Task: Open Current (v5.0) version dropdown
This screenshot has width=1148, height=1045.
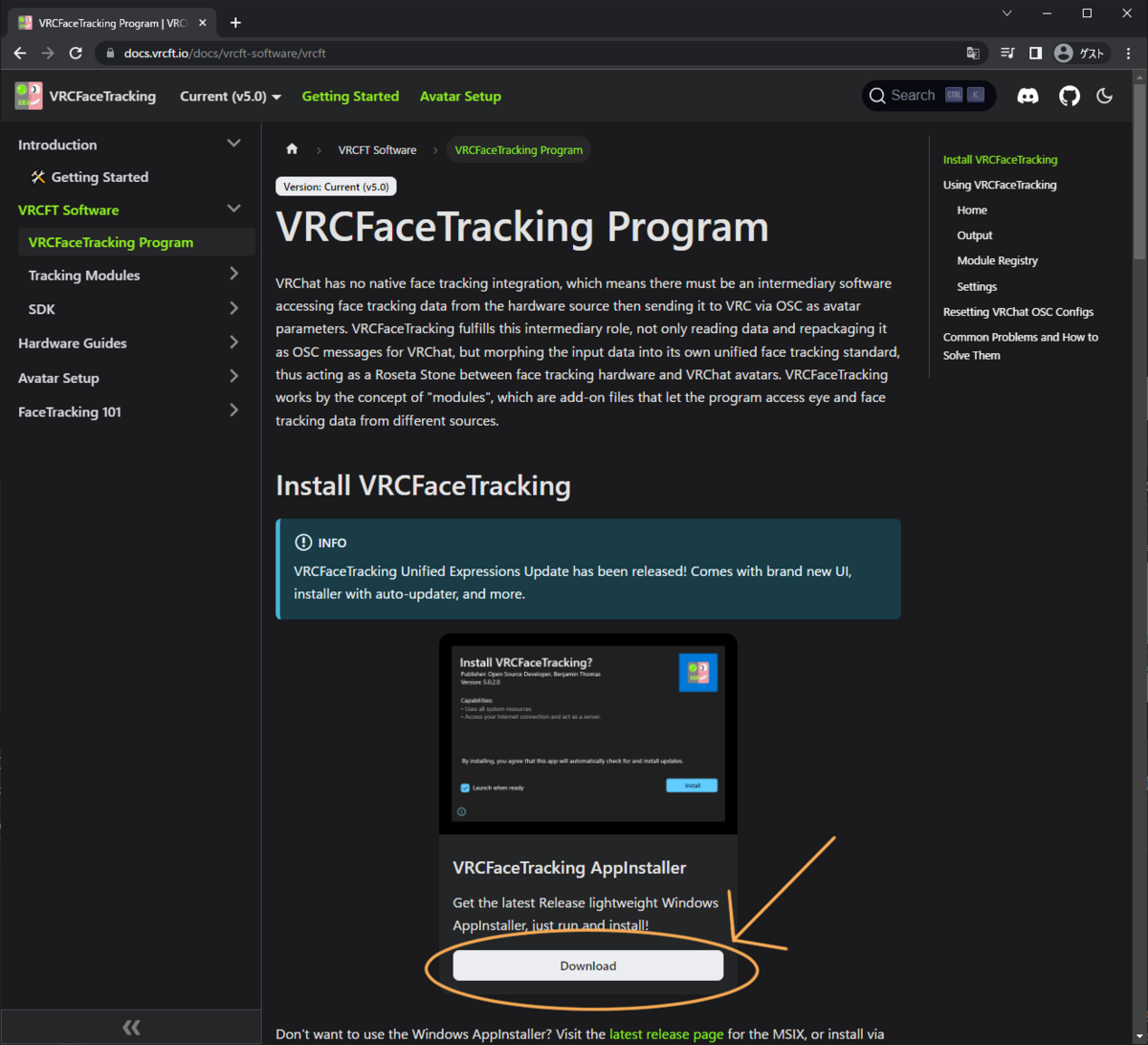Action: pyautogui.click(x=231, y=96)
